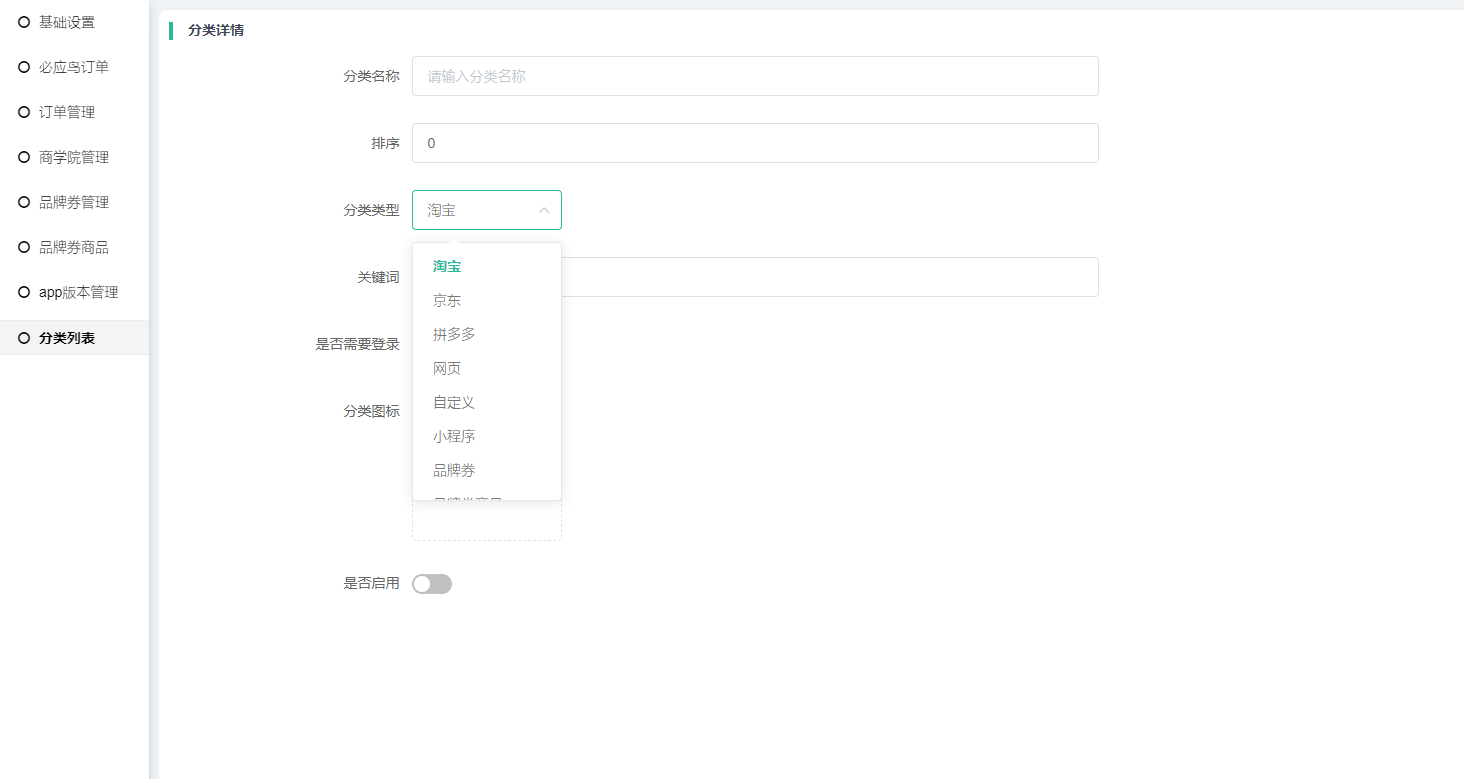Click the circle icon beside 基础设置
1464x779 pixels.
tap(24, 22)
